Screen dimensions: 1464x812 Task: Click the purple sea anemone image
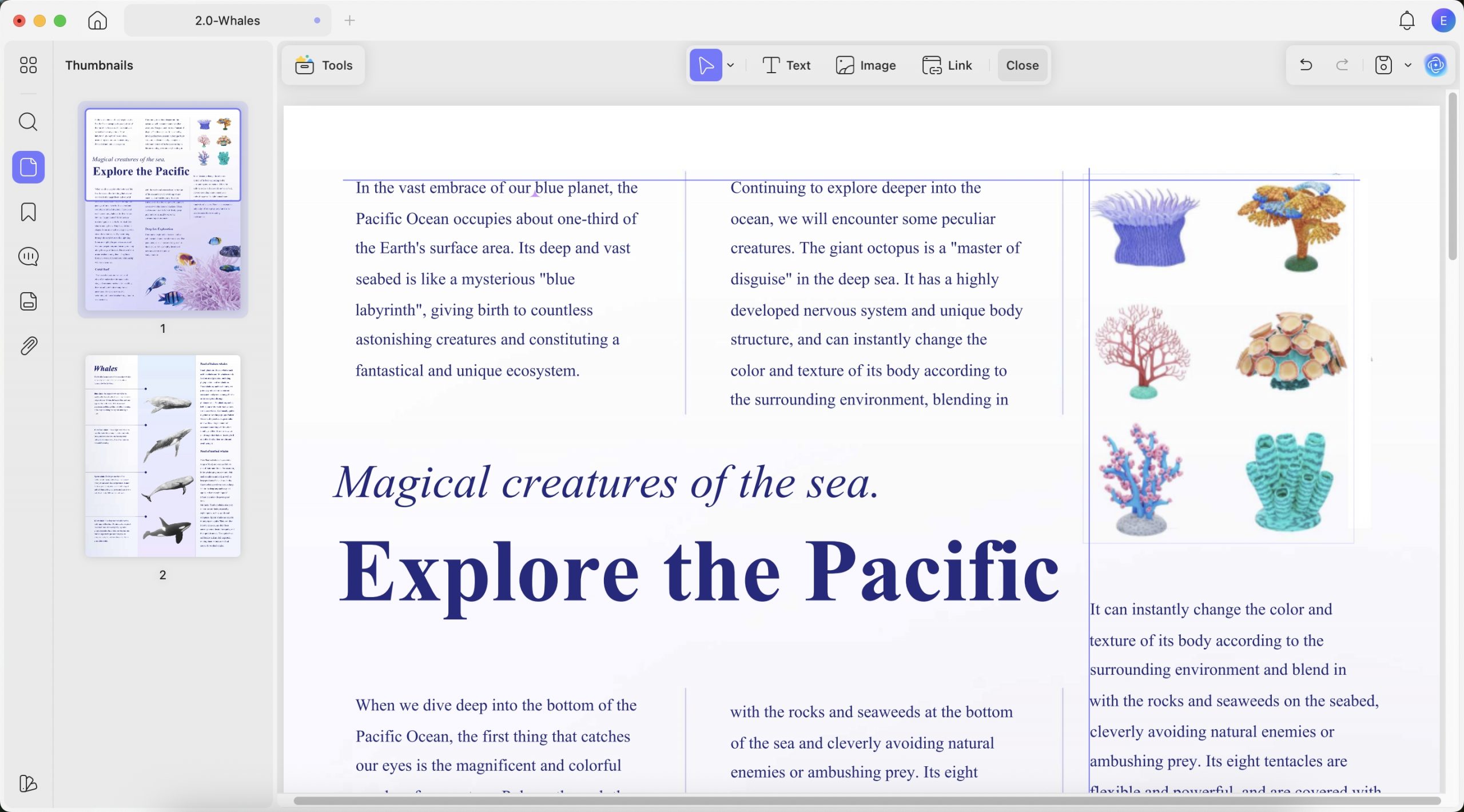[x=1145, y=228]
